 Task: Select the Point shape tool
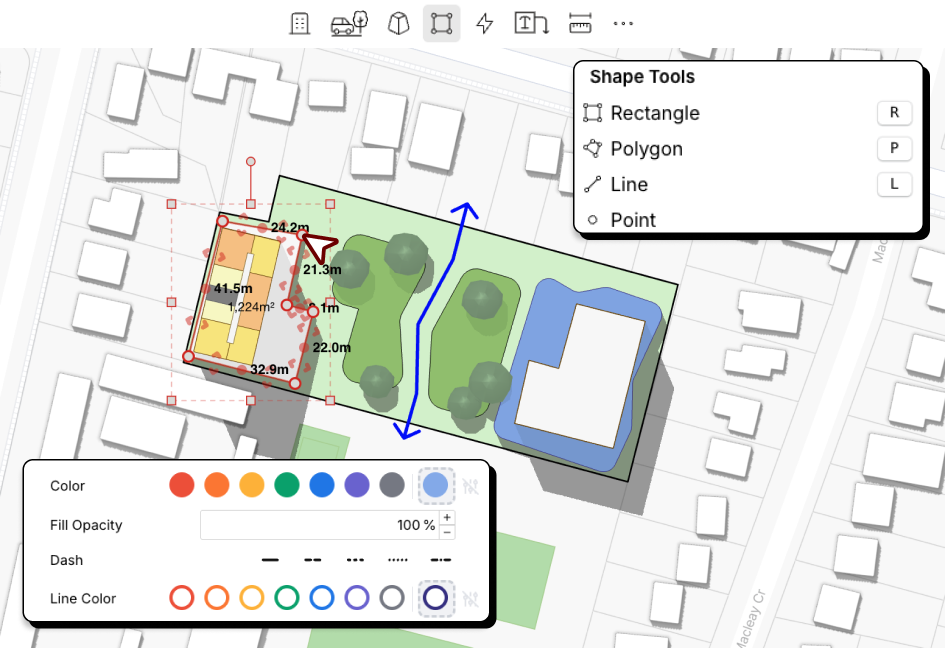pyautogui.click(x=633, y=220)
